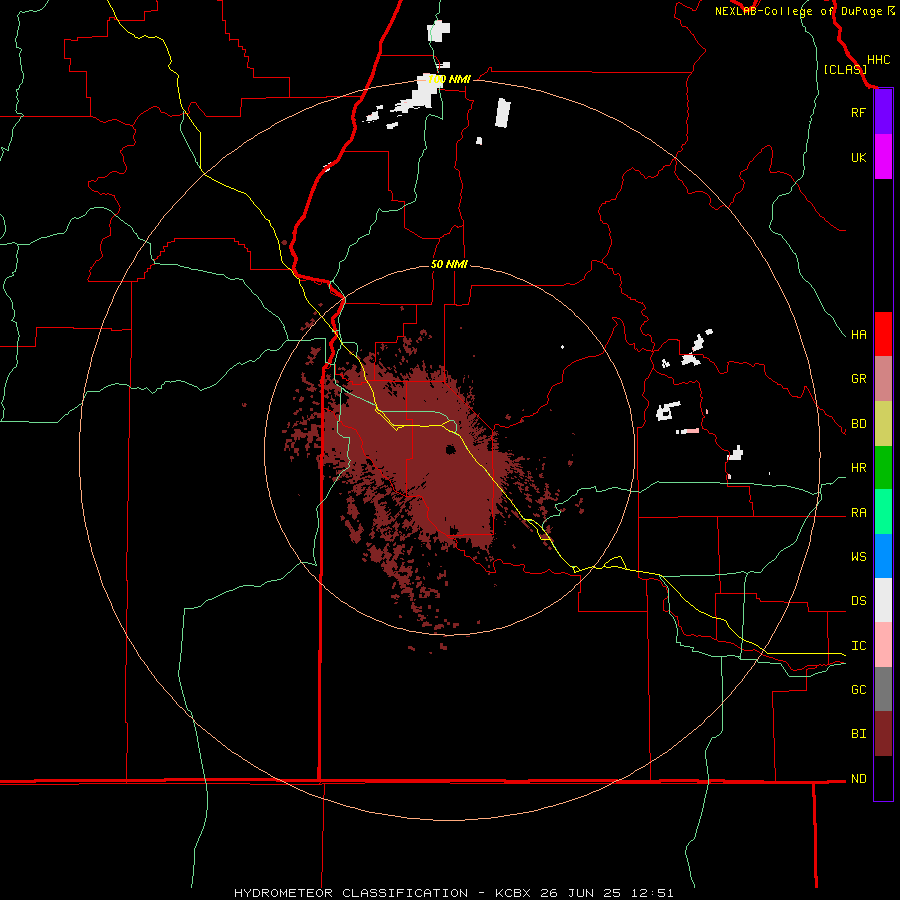Viewport: 900px width, 900px height.
Task: Click the 'GR' legend label
Action: (858, 379)
